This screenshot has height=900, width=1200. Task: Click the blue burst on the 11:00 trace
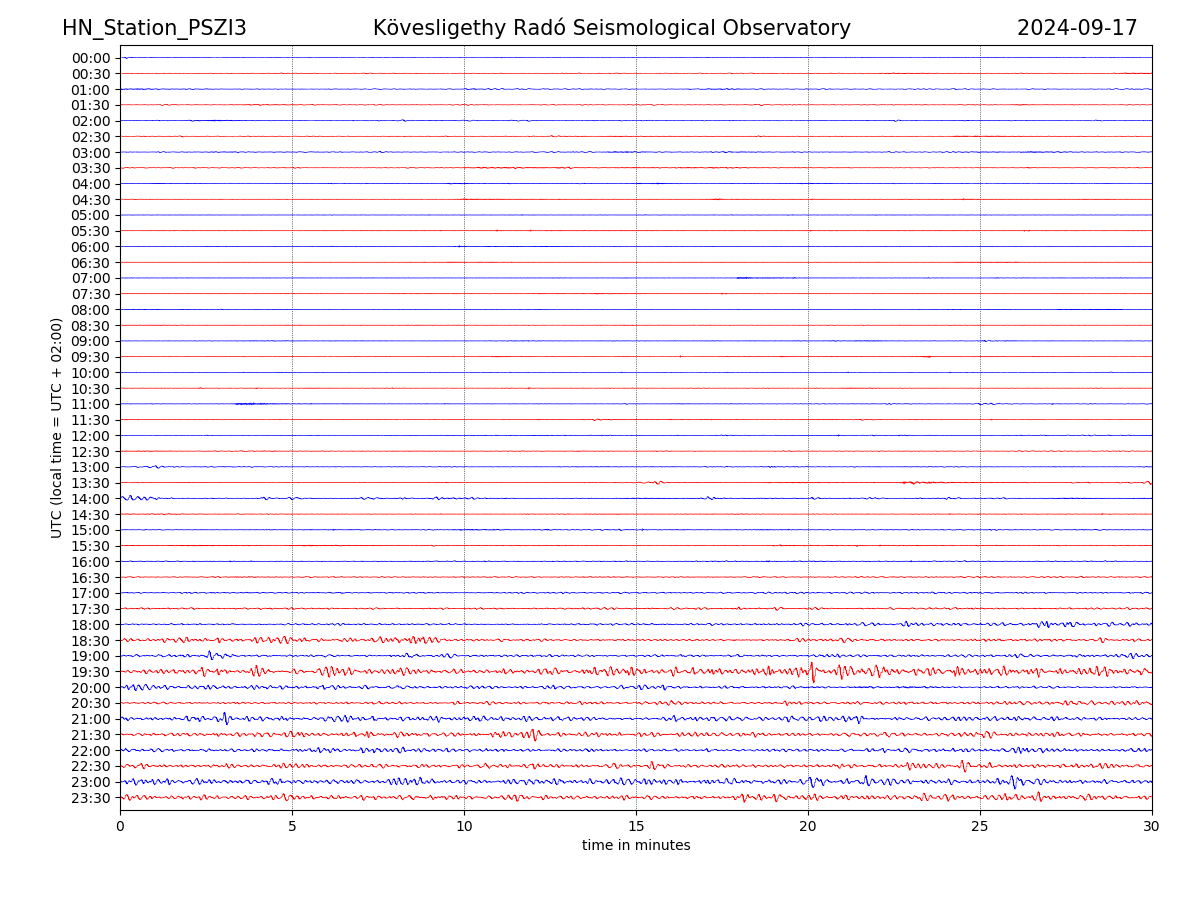click(x=250, y=404)
